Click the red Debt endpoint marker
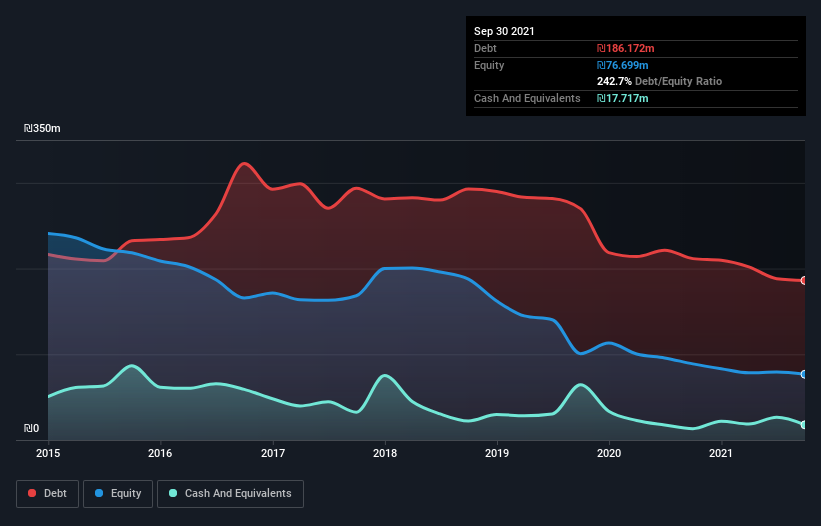 tap(804, 281)
